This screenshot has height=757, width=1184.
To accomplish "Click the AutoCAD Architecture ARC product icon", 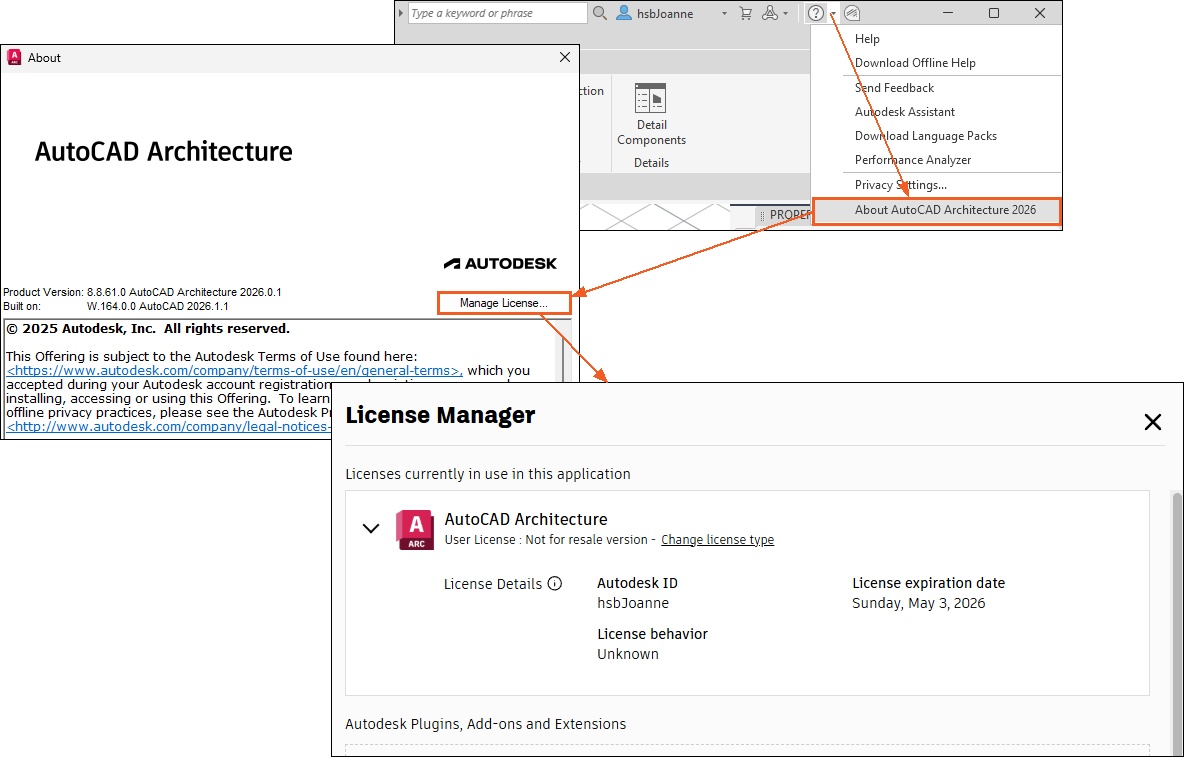I will pos(415,530).
